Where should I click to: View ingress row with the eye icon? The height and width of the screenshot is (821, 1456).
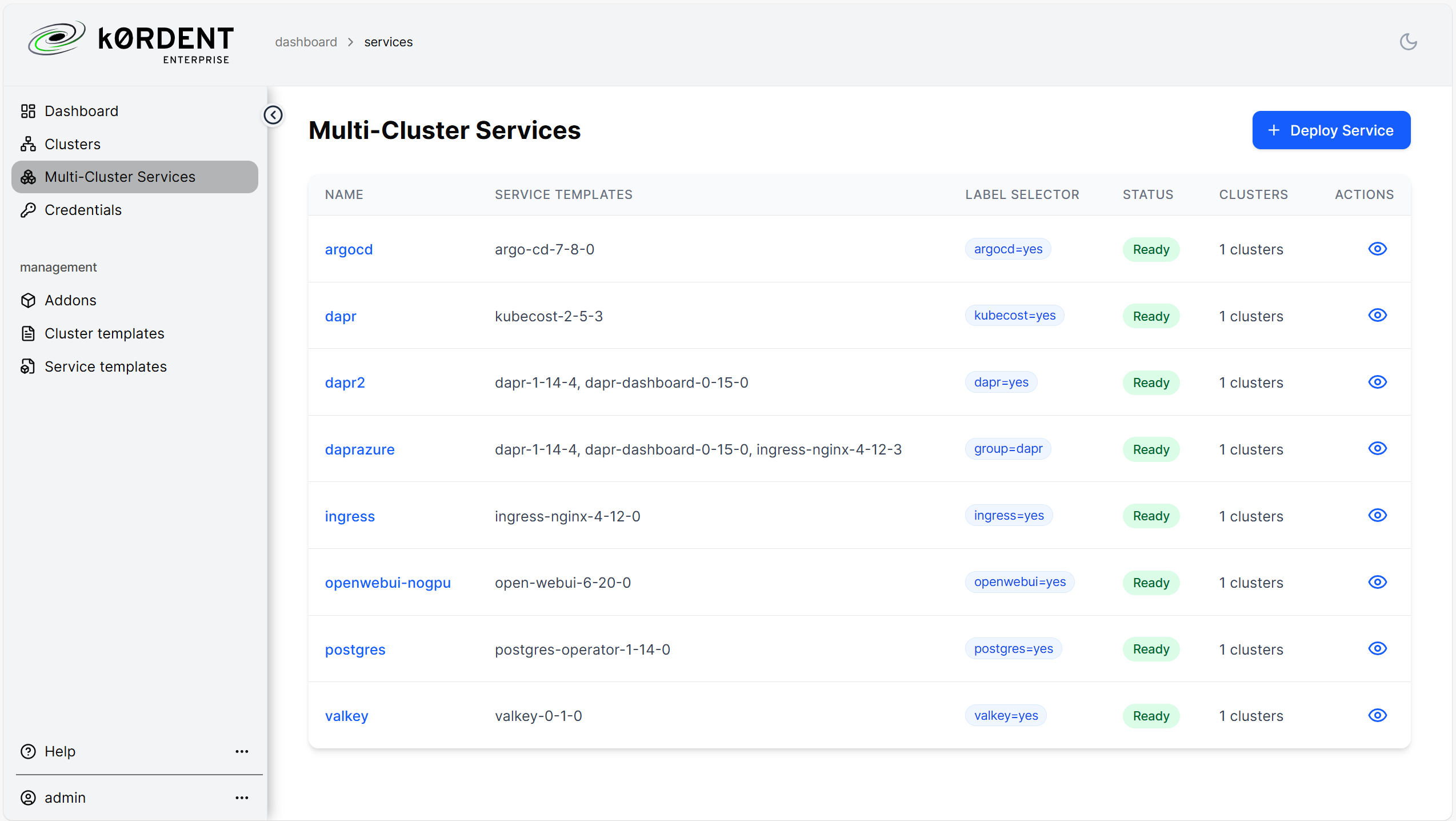click(x=1377, y=515)
